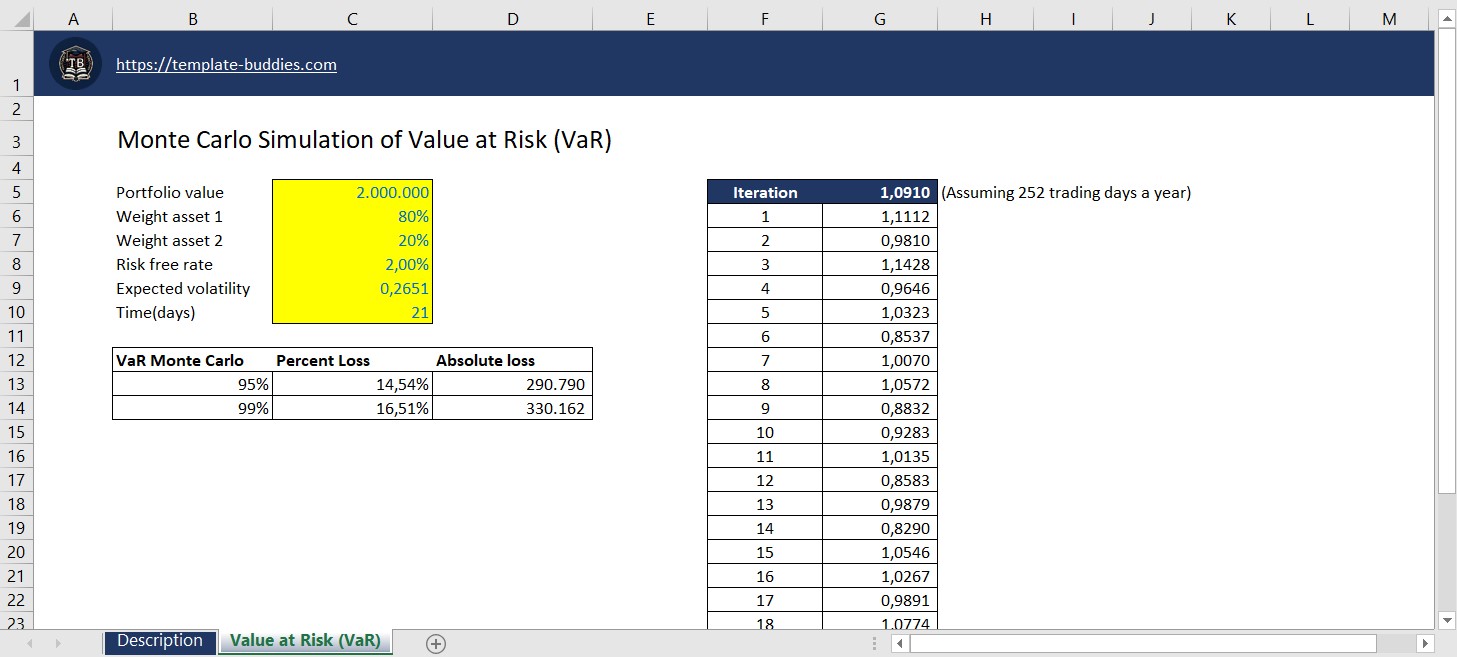Click row 12 header to select it
The height and width of the screenshot is (657, 1457).
click(17, 360)
